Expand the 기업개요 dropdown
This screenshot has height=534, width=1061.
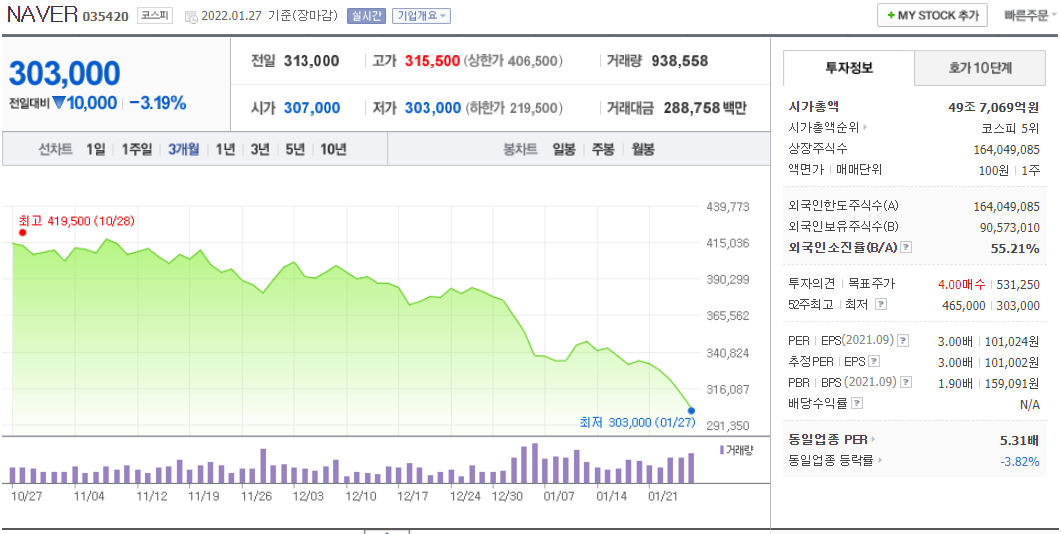pos(422,16)
